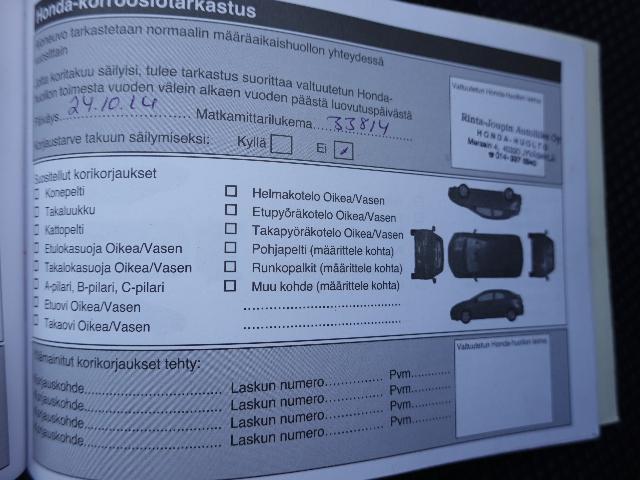Click the Takapyöräkotelo Oikea/Vasen label
This screenshot has height=480, width=640.
(x=327, y=232)
